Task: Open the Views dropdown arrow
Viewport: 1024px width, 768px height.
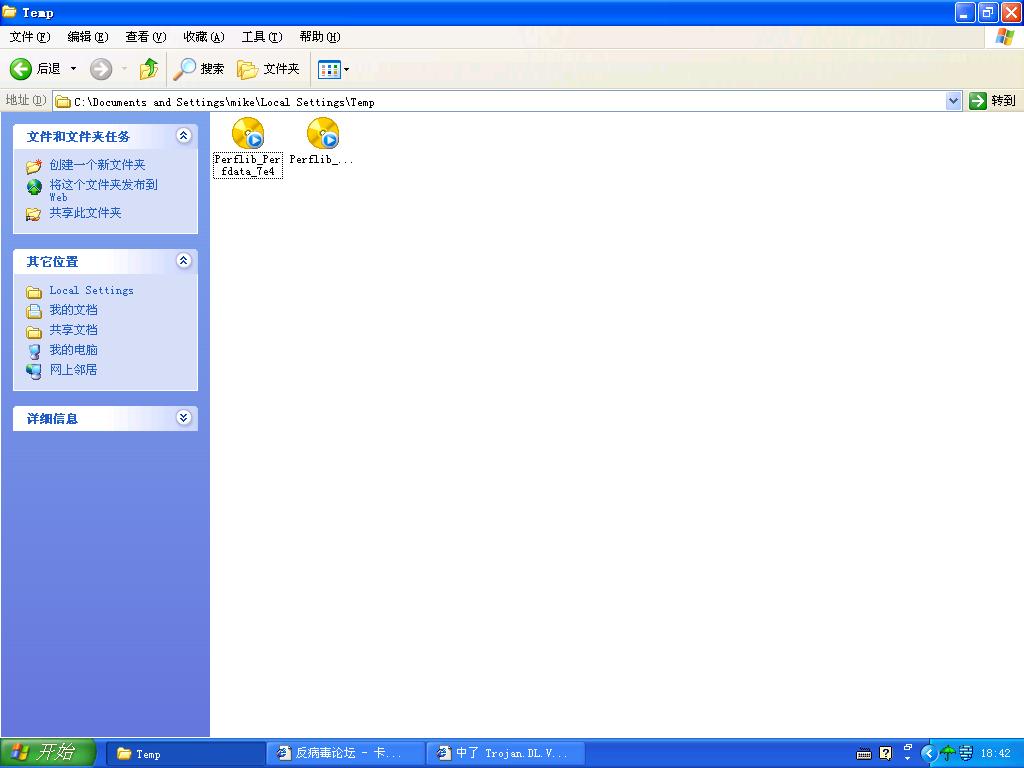Action: click(346, 69)
